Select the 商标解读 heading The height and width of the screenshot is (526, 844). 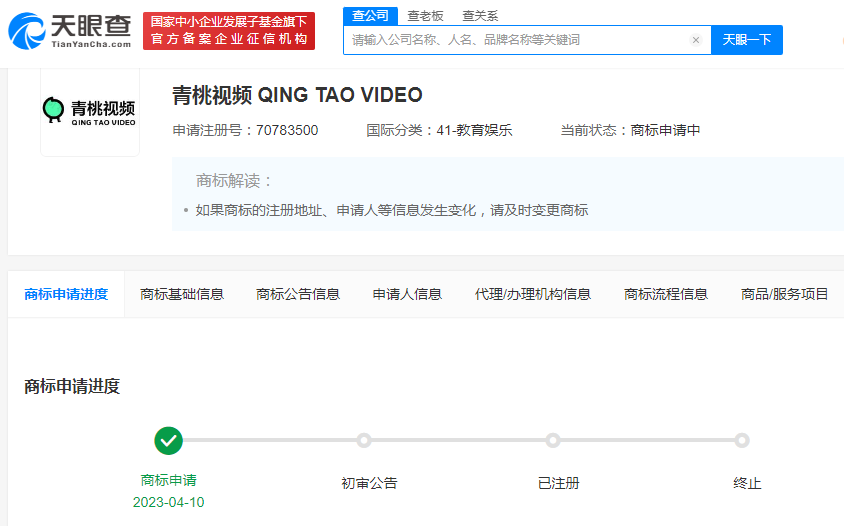(x=234, y=180)
